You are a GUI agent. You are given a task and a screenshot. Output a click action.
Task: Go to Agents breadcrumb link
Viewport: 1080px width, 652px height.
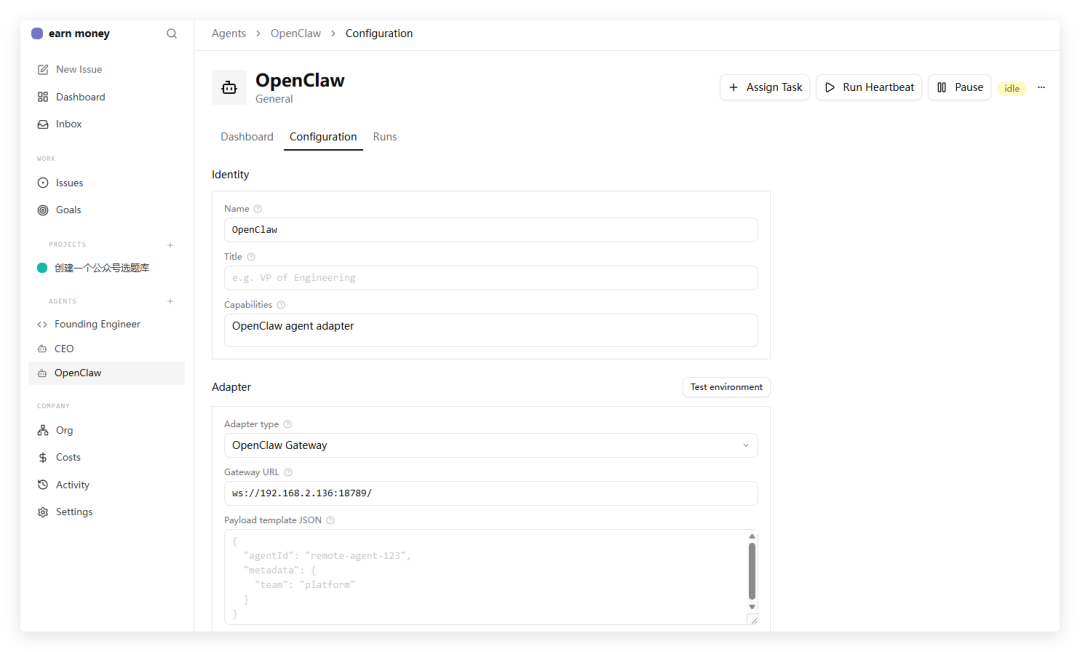(x=229, y=33)
